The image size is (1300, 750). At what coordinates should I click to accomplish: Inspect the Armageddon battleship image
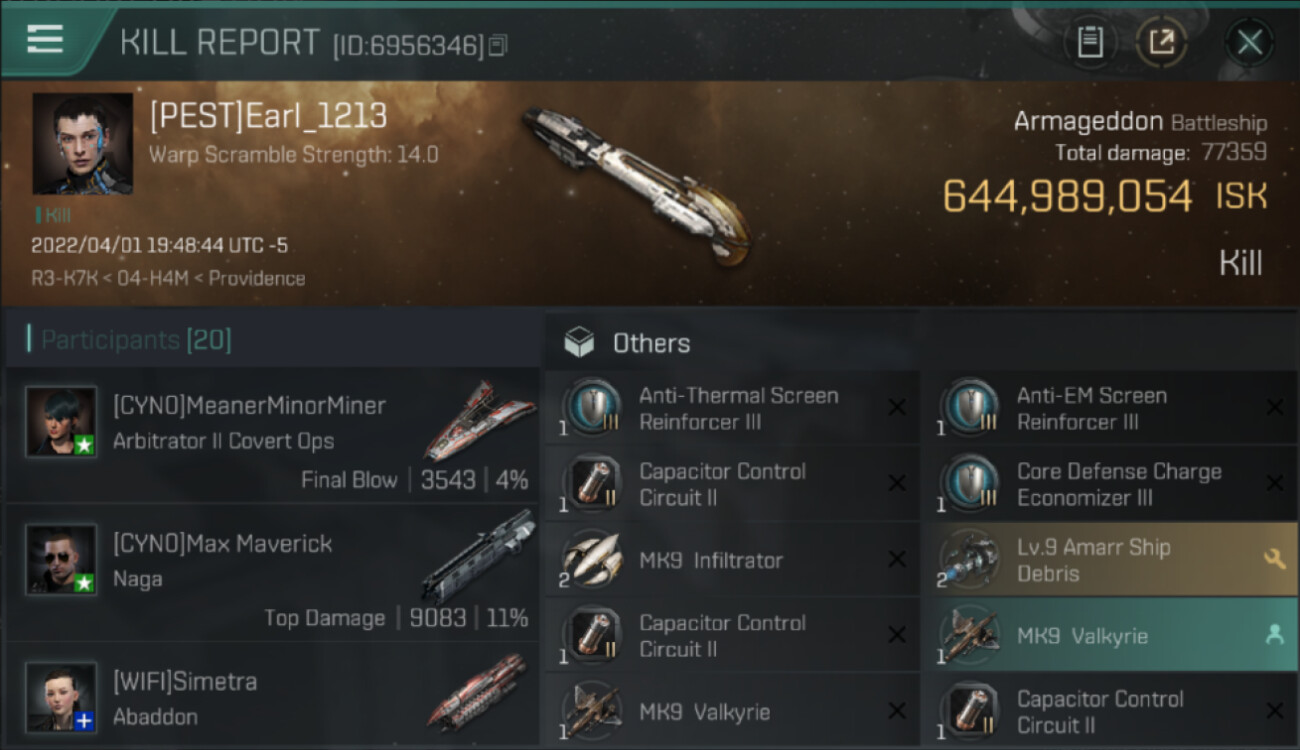[x=637, y=183]
